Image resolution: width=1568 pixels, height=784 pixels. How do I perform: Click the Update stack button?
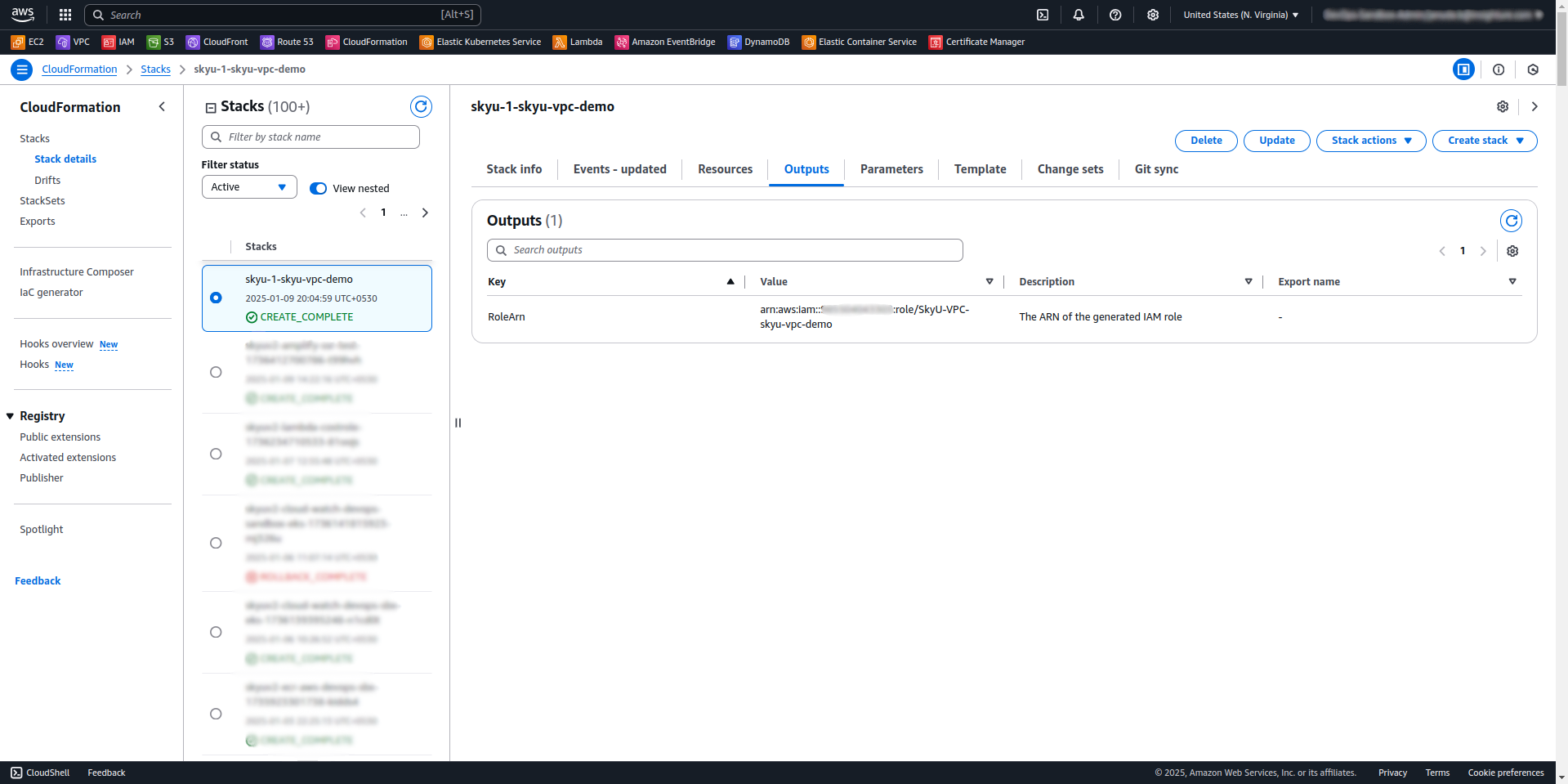1277,141
